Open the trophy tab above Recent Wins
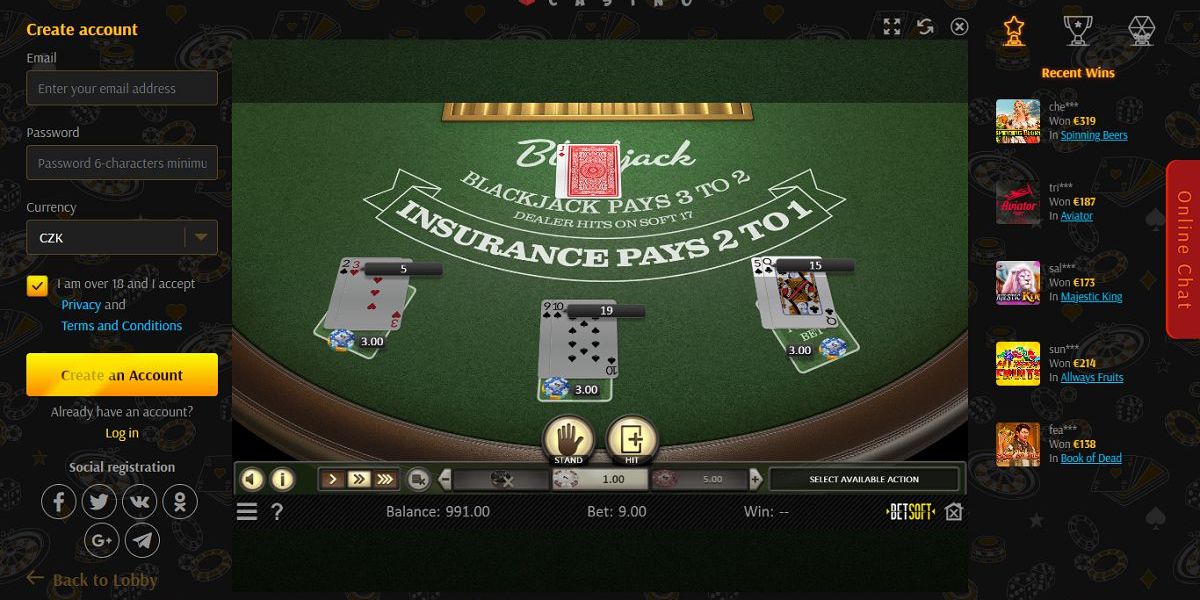 pyautogui.click(x=1077, y=30)
